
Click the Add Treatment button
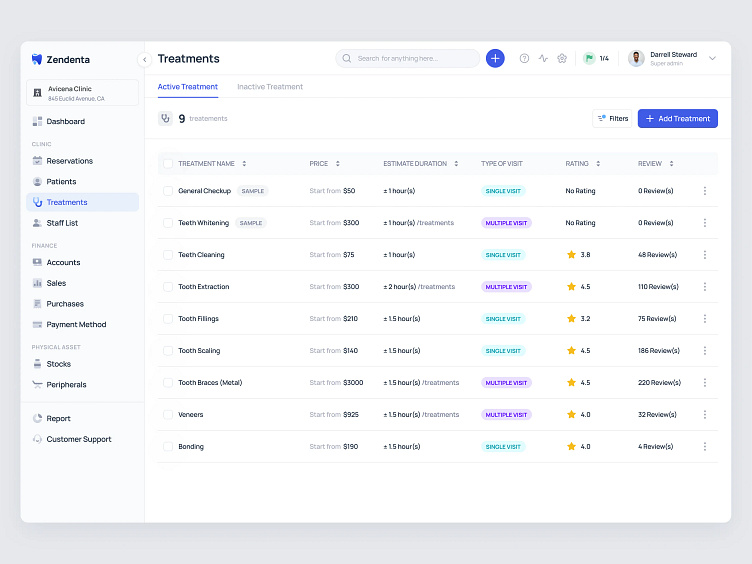[x=678, y=118]
